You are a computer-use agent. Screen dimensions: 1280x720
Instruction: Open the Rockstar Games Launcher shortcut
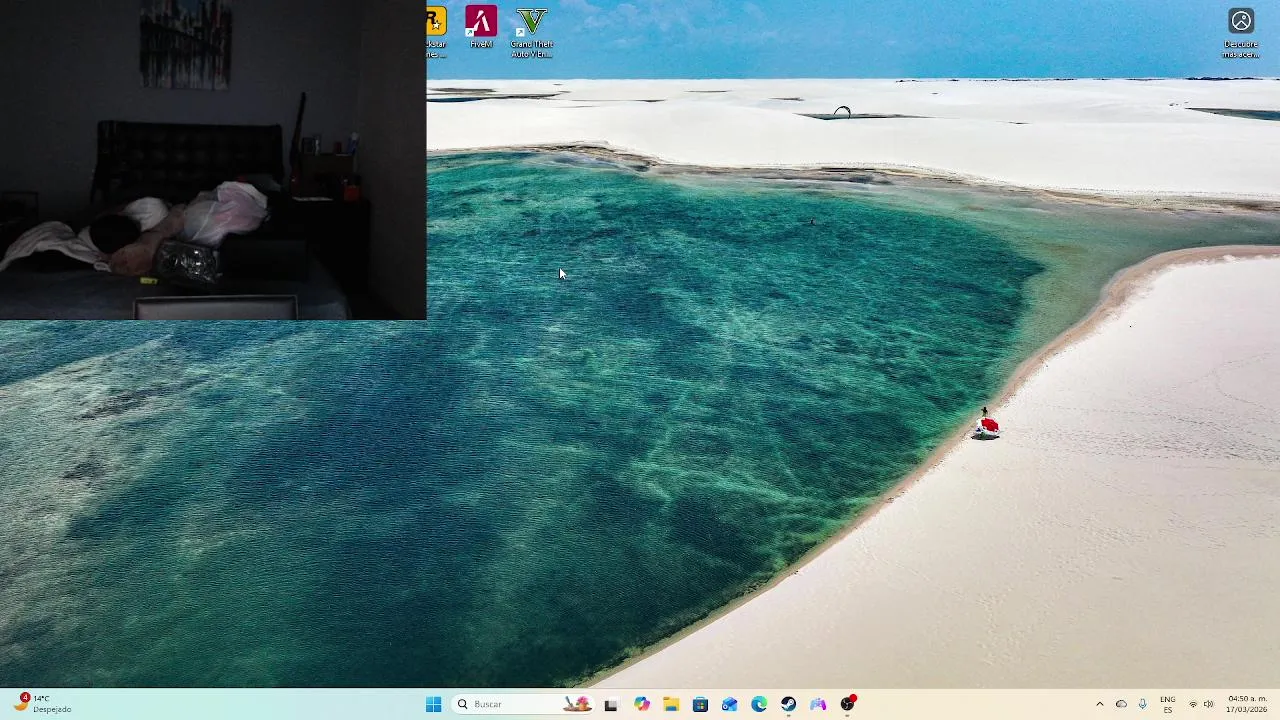436,32
